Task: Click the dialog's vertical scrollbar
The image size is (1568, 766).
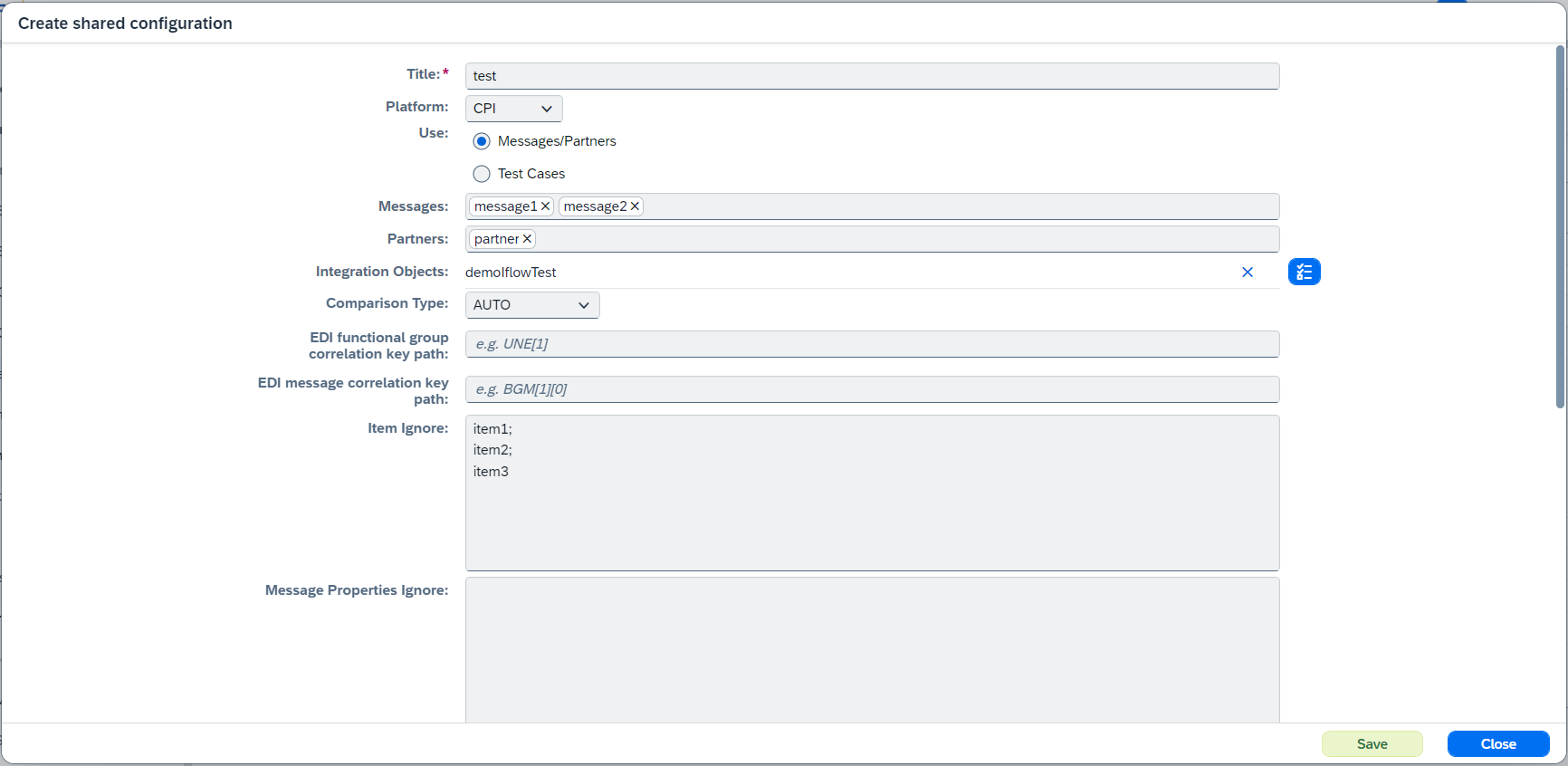Action: point(1560,226)
